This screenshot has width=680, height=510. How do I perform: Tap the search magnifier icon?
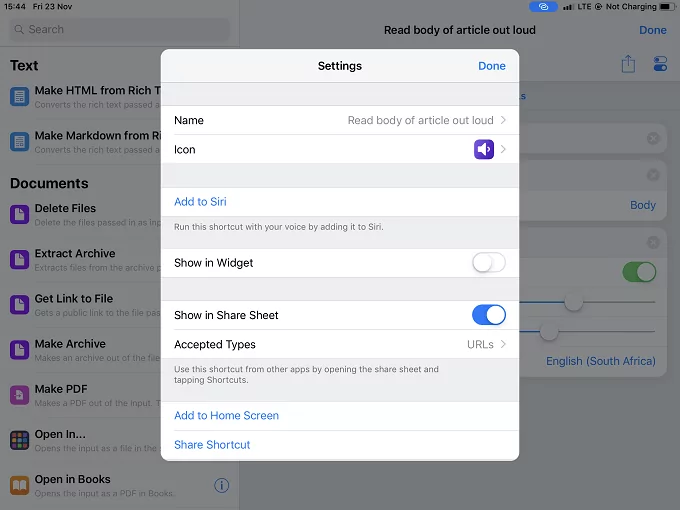click(x=19, y=29)
